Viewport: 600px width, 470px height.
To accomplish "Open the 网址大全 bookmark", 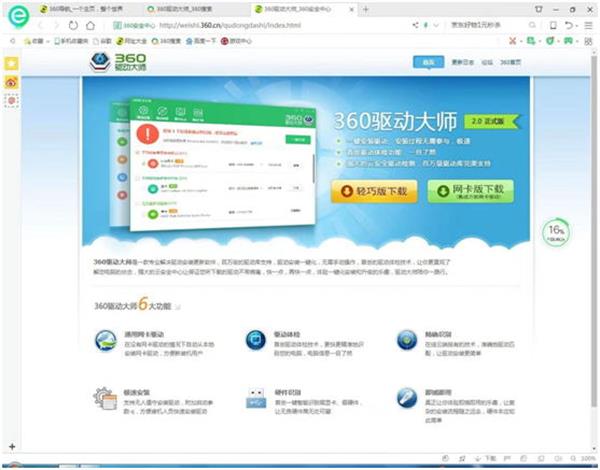I will point(132,41).
